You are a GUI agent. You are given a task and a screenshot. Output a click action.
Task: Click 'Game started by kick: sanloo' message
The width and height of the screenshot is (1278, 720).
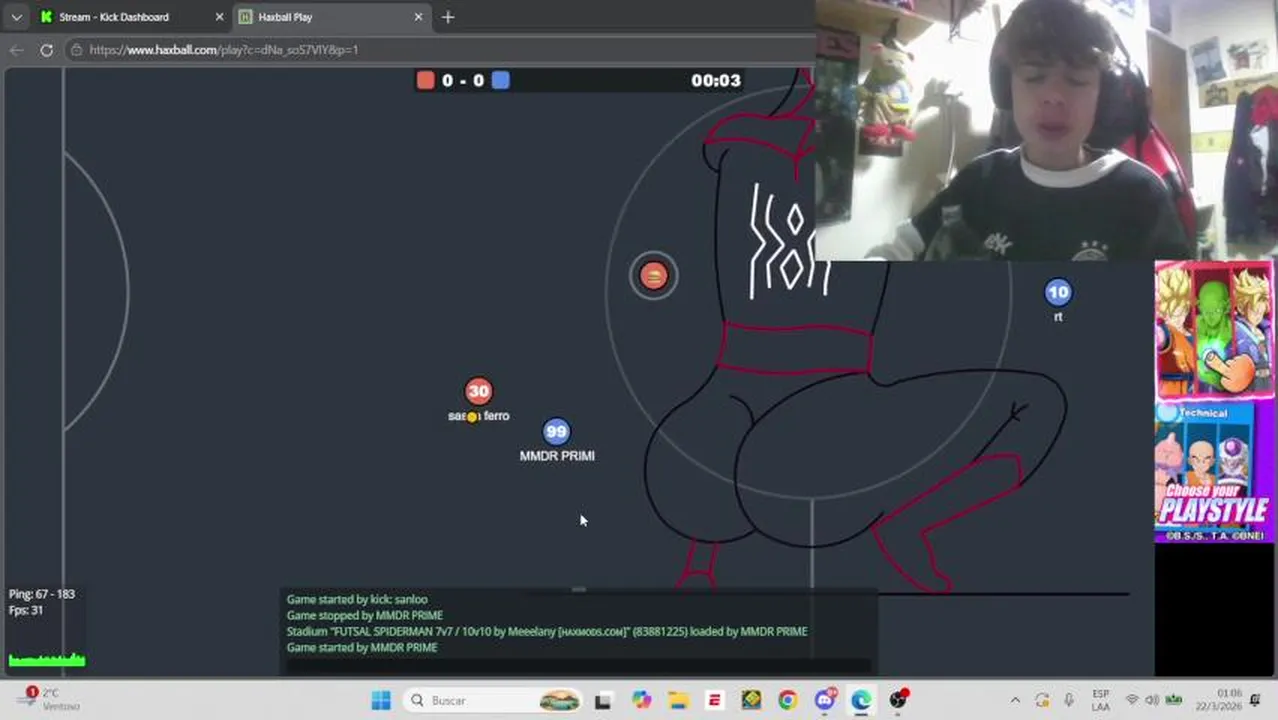coord(357,599)
